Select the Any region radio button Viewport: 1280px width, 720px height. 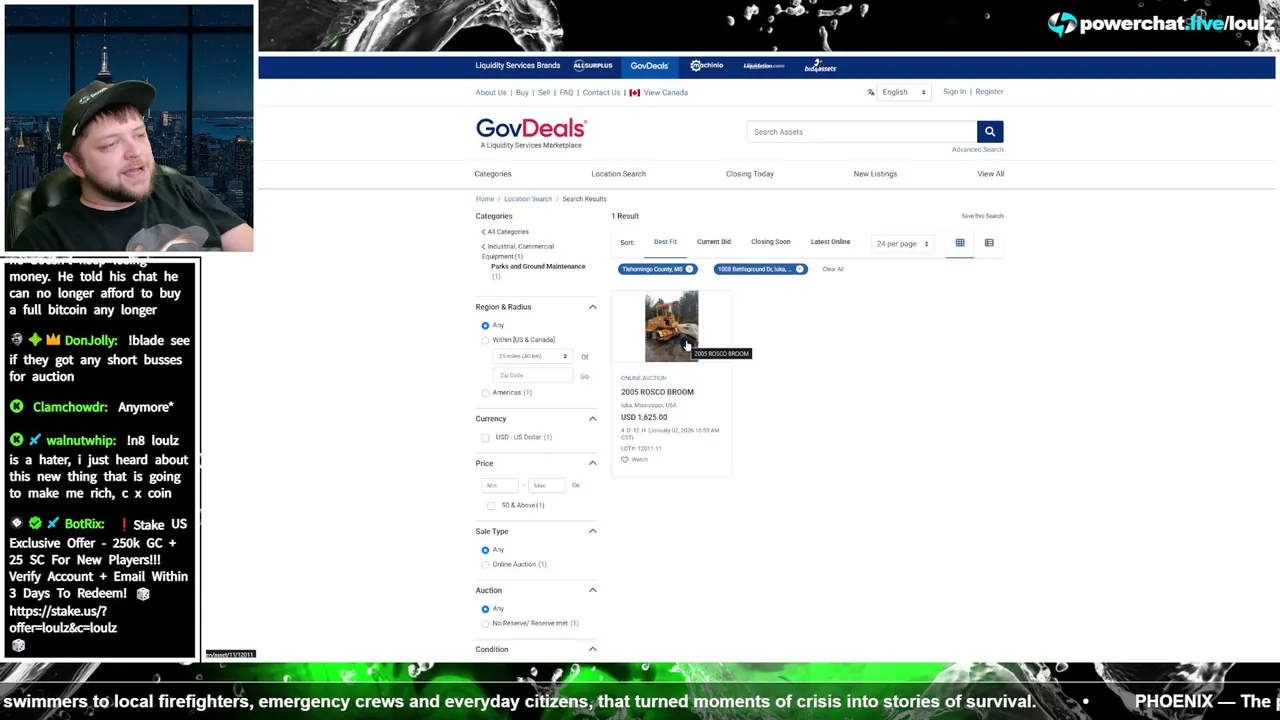coord(485,325)
